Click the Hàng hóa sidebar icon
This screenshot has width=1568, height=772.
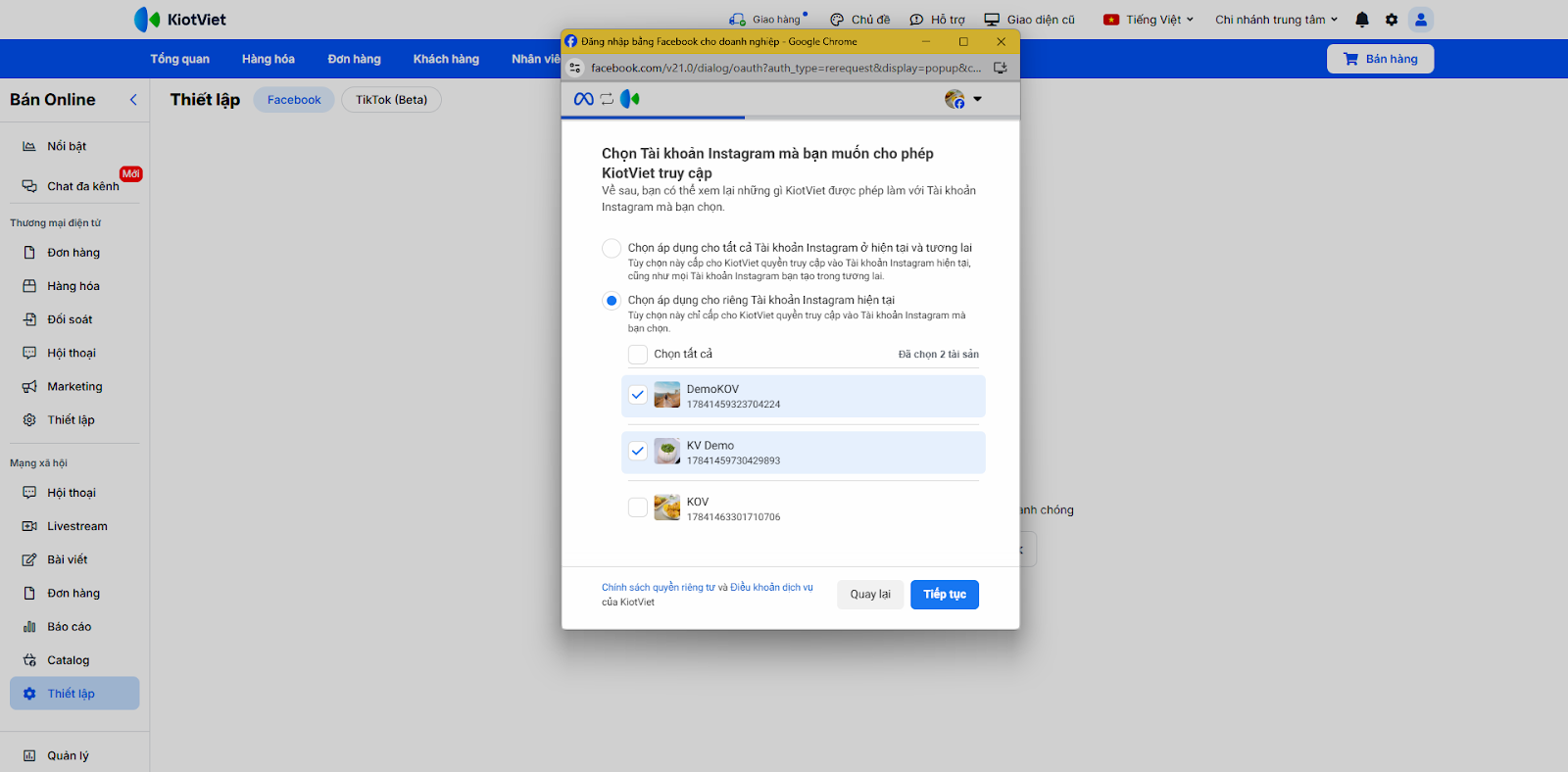tap(29, 286)
